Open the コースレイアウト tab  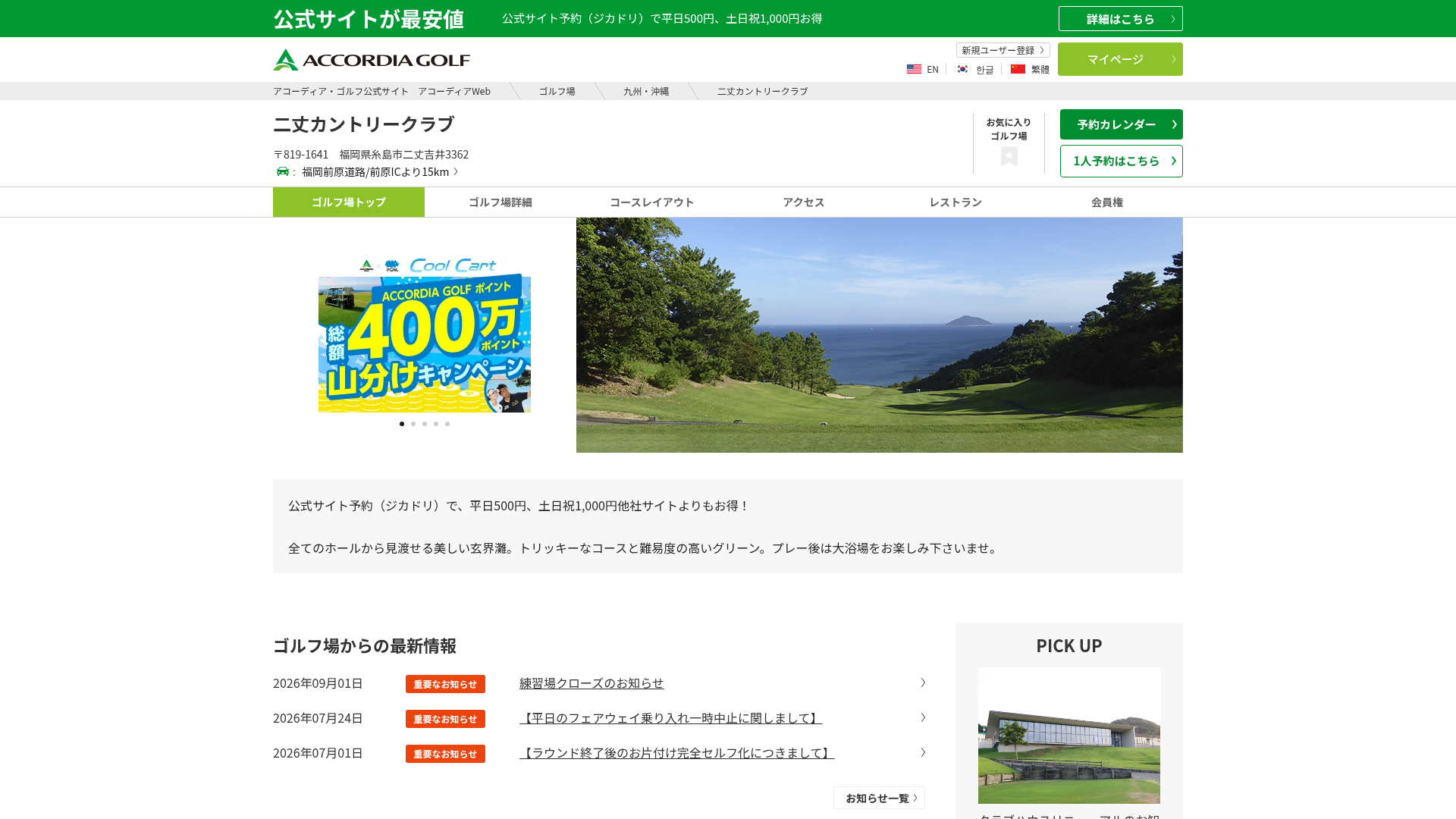pyautogui.click(x=652, y=202)
